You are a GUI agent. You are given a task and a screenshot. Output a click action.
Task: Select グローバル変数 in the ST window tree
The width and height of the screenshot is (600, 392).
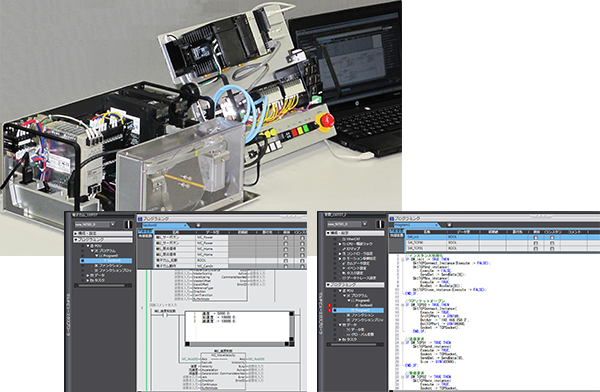(360, 335)
